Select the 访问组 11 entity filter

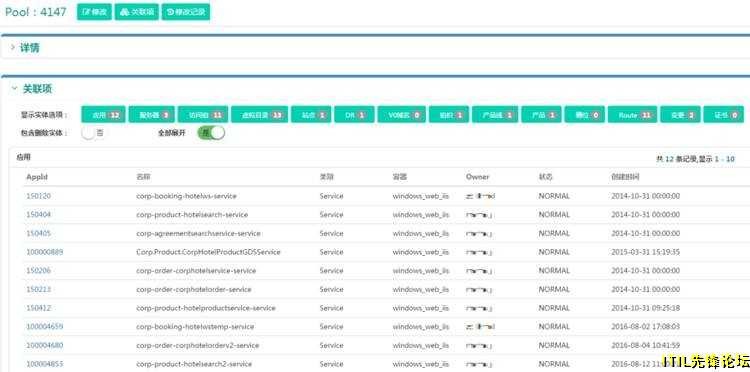(x=203, y=115)
